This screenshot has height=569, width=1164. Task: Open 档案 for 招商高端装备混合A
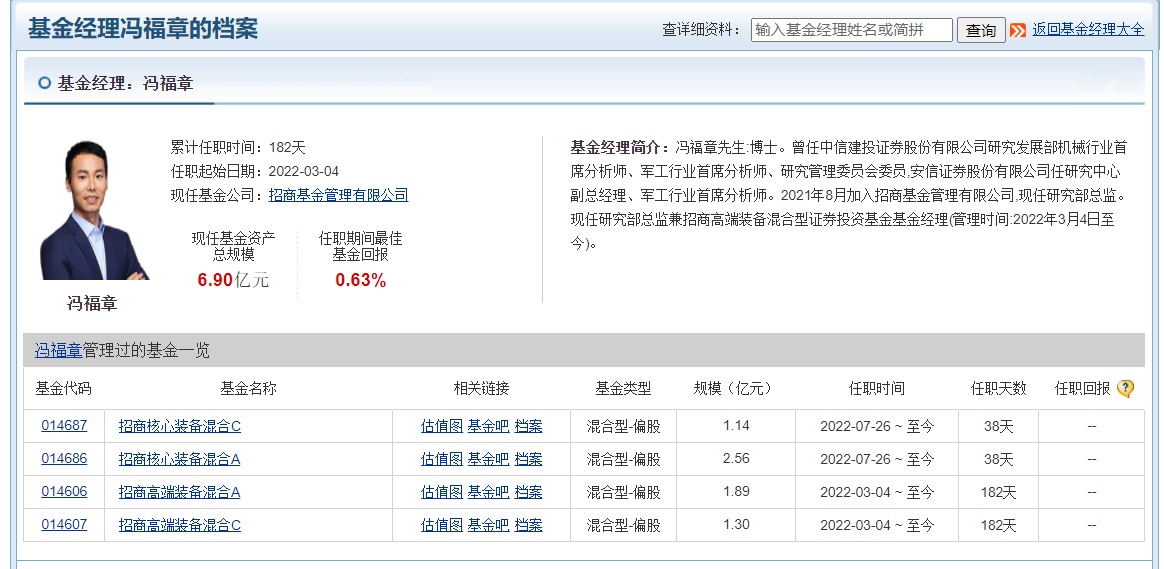528,492
